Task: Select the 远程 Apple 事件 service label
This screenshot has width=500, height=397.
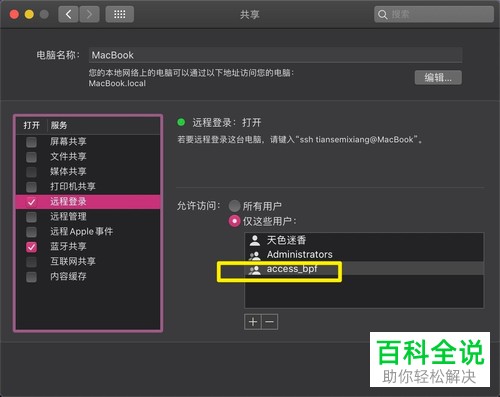Action: point(82,232)
